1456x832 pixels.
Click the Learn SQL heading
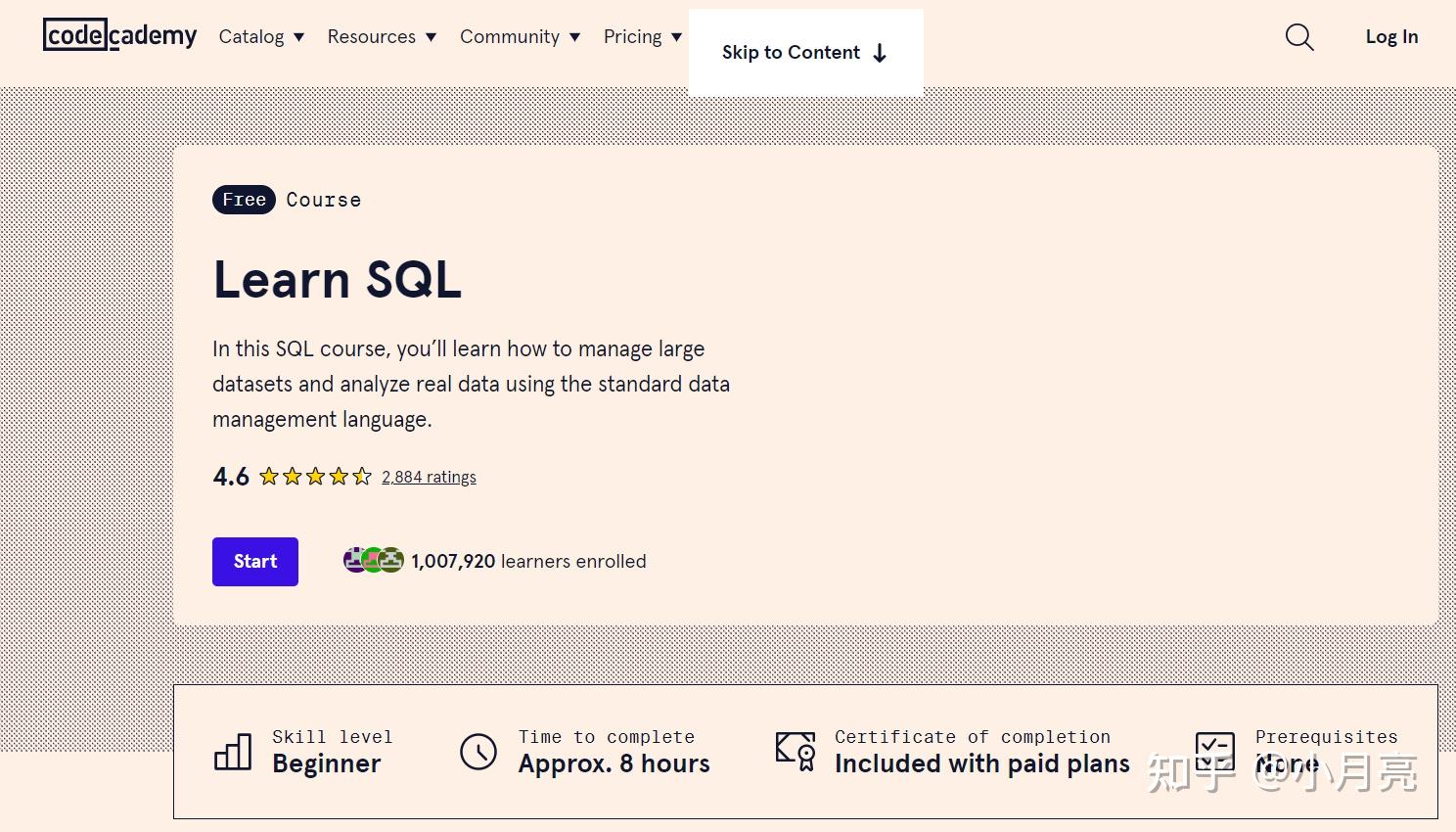(x=337, y=280)
